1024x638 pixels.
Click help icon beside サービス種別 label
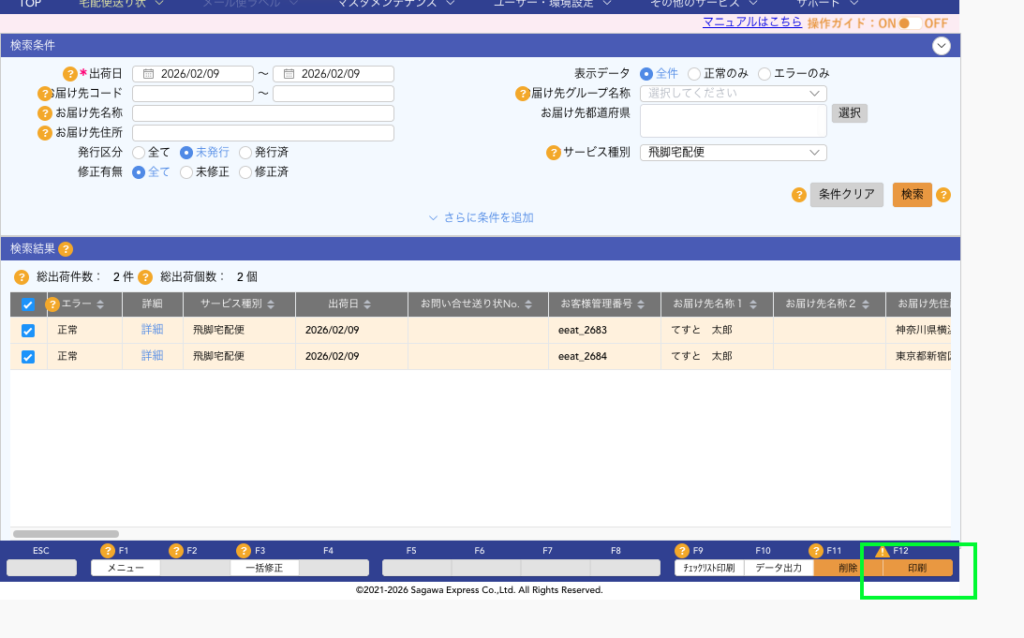[x=553, y=153]
